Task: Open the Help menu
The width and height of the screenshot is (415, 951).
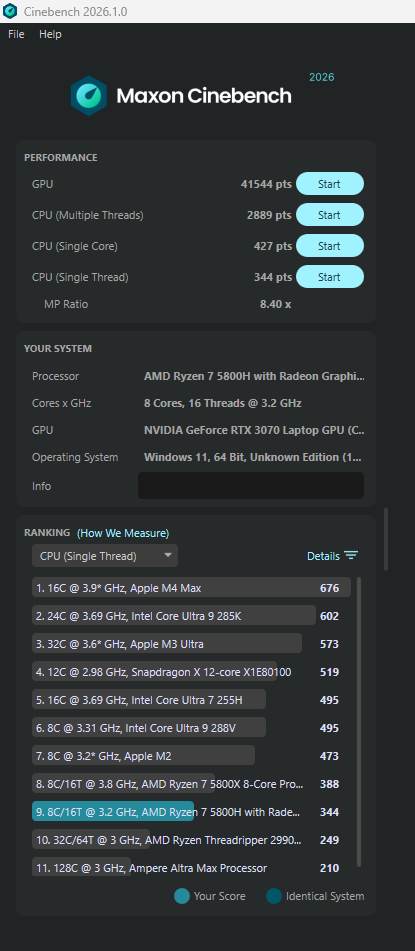Action: tap(50, 35)
